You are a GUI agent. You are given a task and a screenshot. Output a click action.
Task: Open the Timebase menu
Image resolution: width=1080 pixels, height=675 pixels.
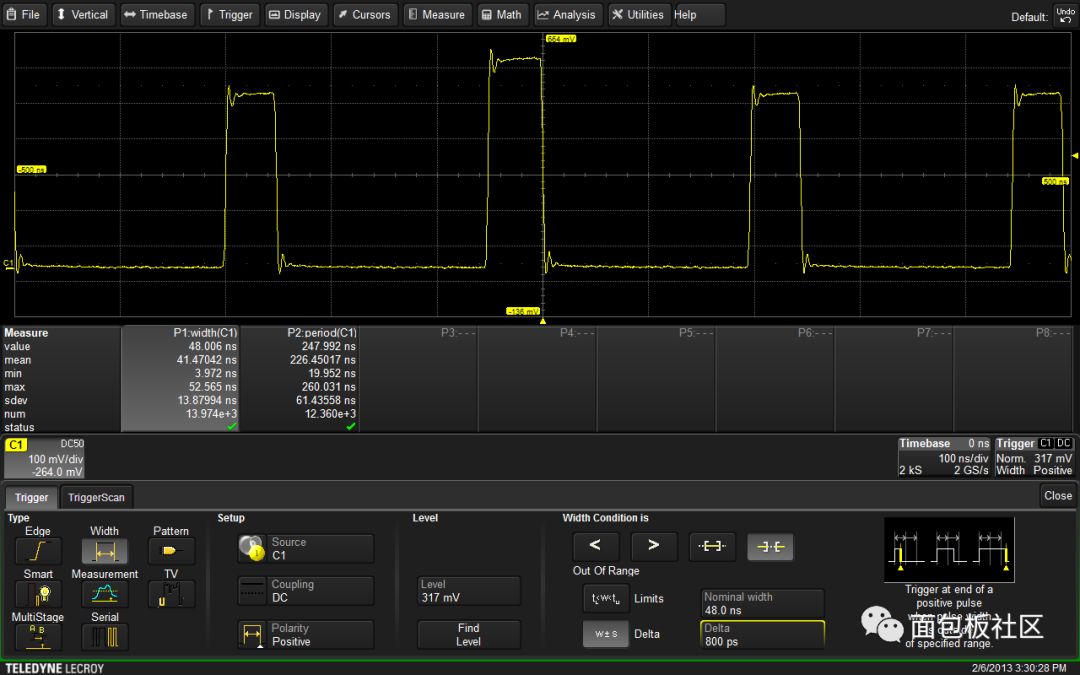tap(156, 15)
